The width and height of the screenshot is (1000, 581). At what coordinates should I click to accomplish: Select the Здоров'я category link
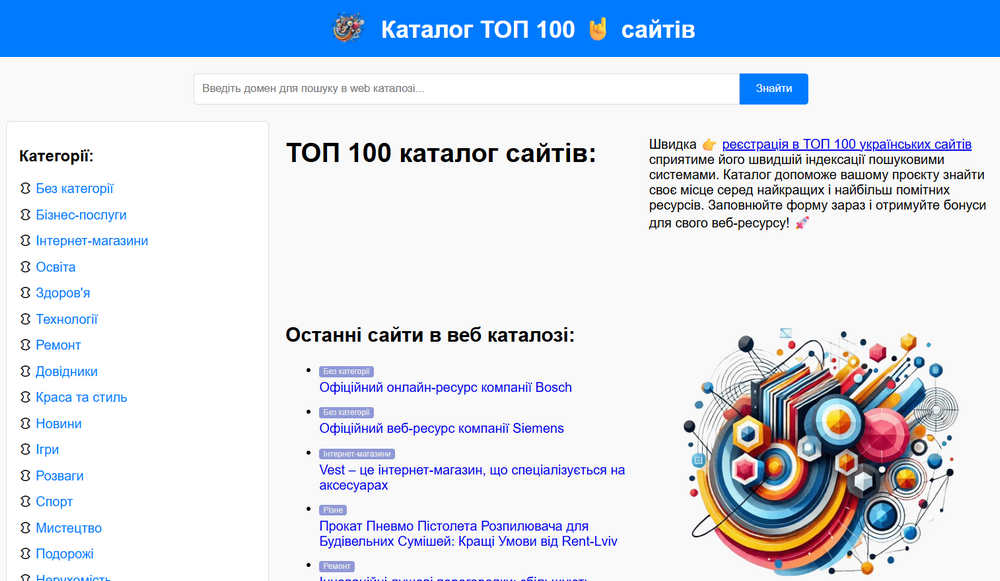click(x=63, y=293)
